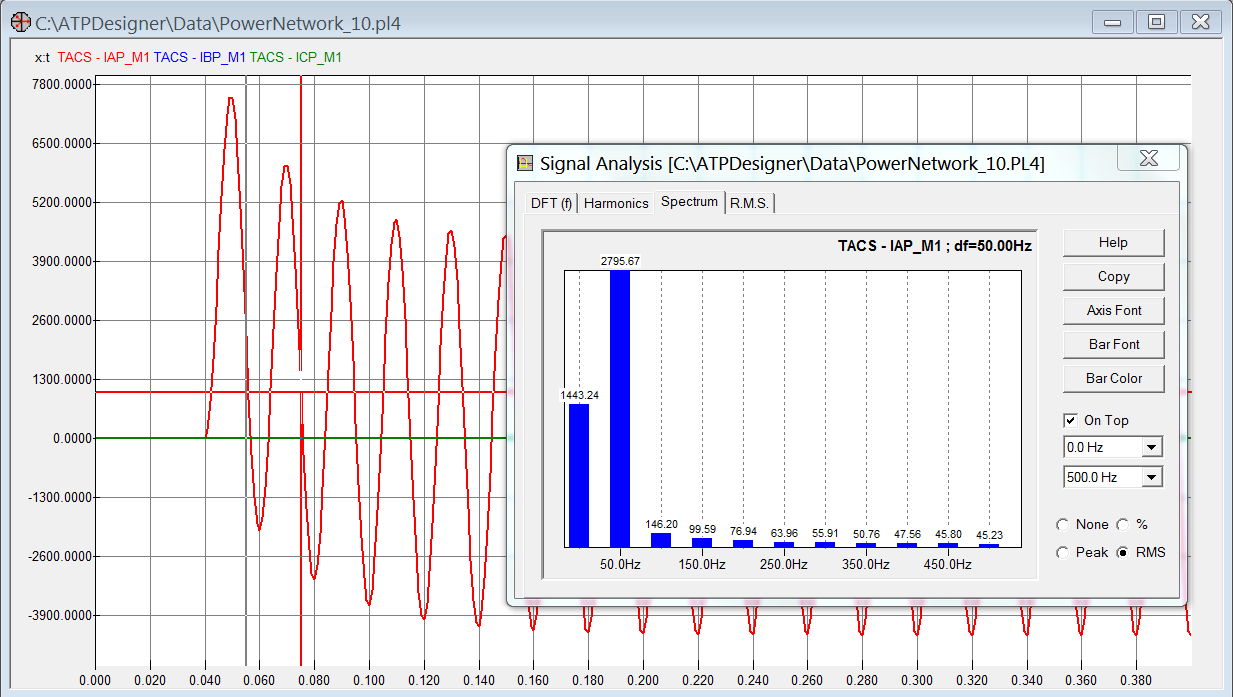The width and height of the screenshot is (1233, 697).
Task: Close the Signal Analysis dialog
Action: [x=1148, y=159]
